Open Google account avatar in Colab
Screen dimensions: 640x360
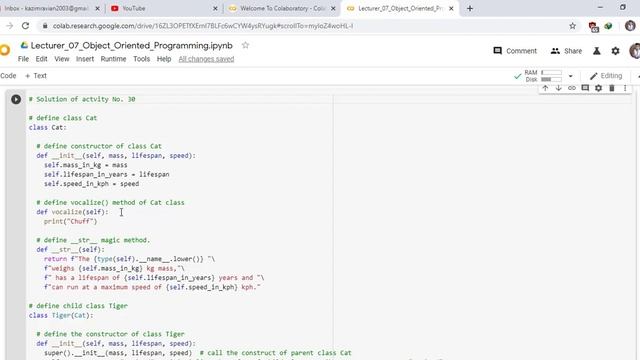(x=635, y=51)
